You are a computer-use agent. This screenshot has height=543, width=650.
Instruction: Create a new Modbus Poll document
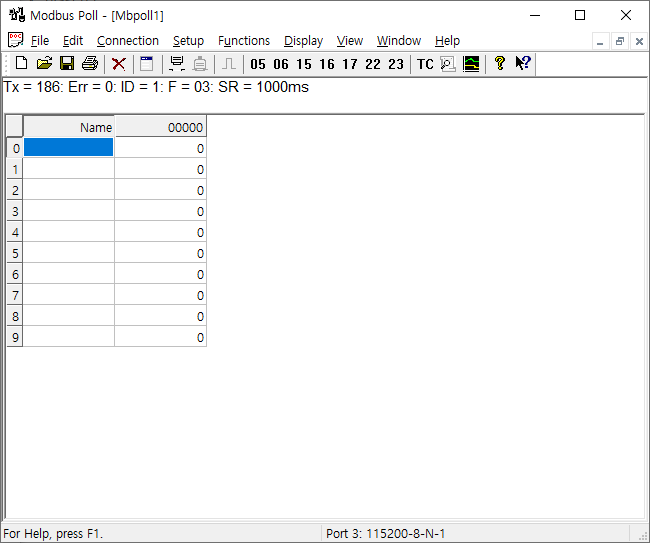tap(21, 64)
